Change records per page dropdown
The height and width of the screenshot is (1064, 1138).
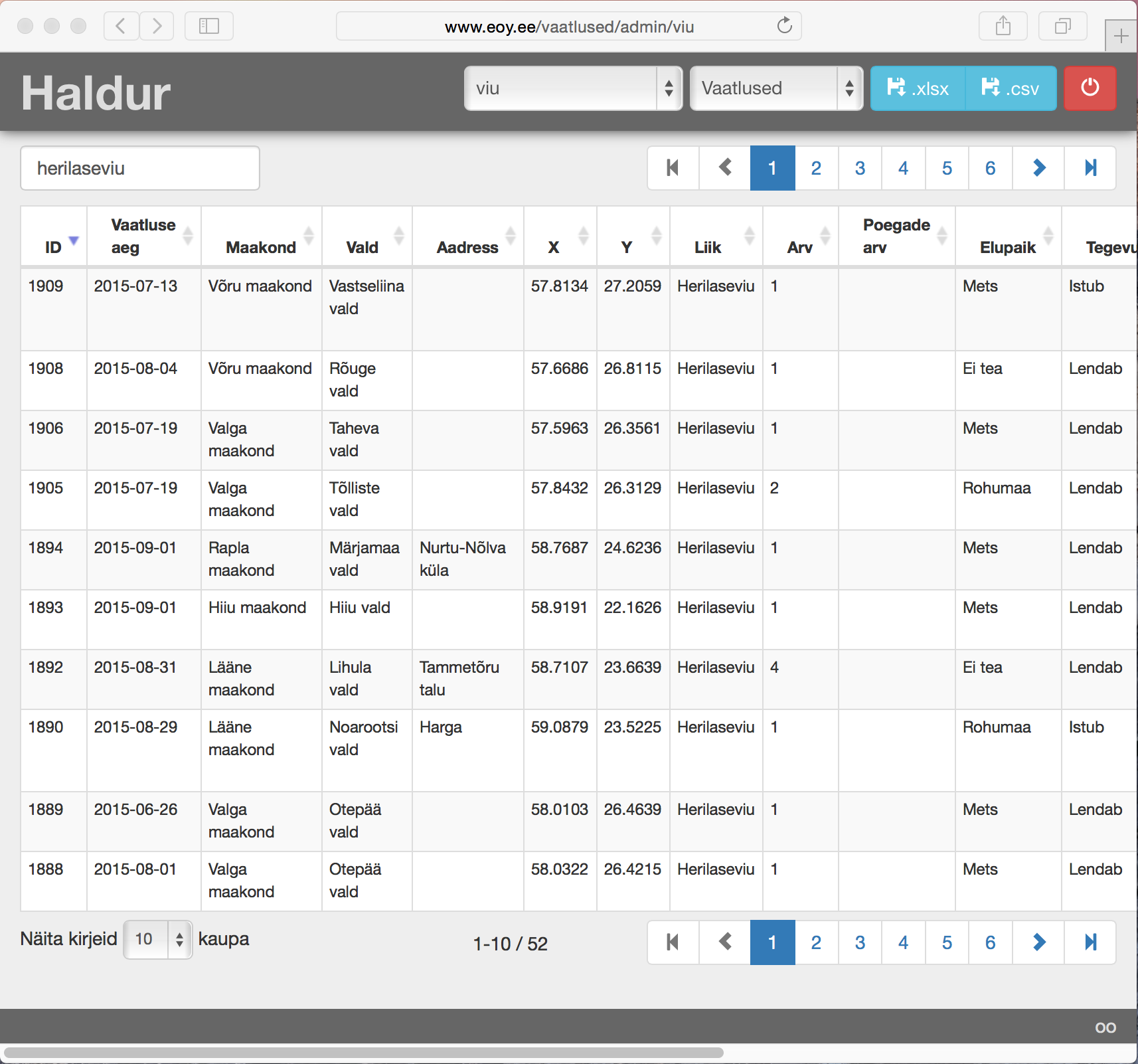pyautogui.click(x=158, y=939)
